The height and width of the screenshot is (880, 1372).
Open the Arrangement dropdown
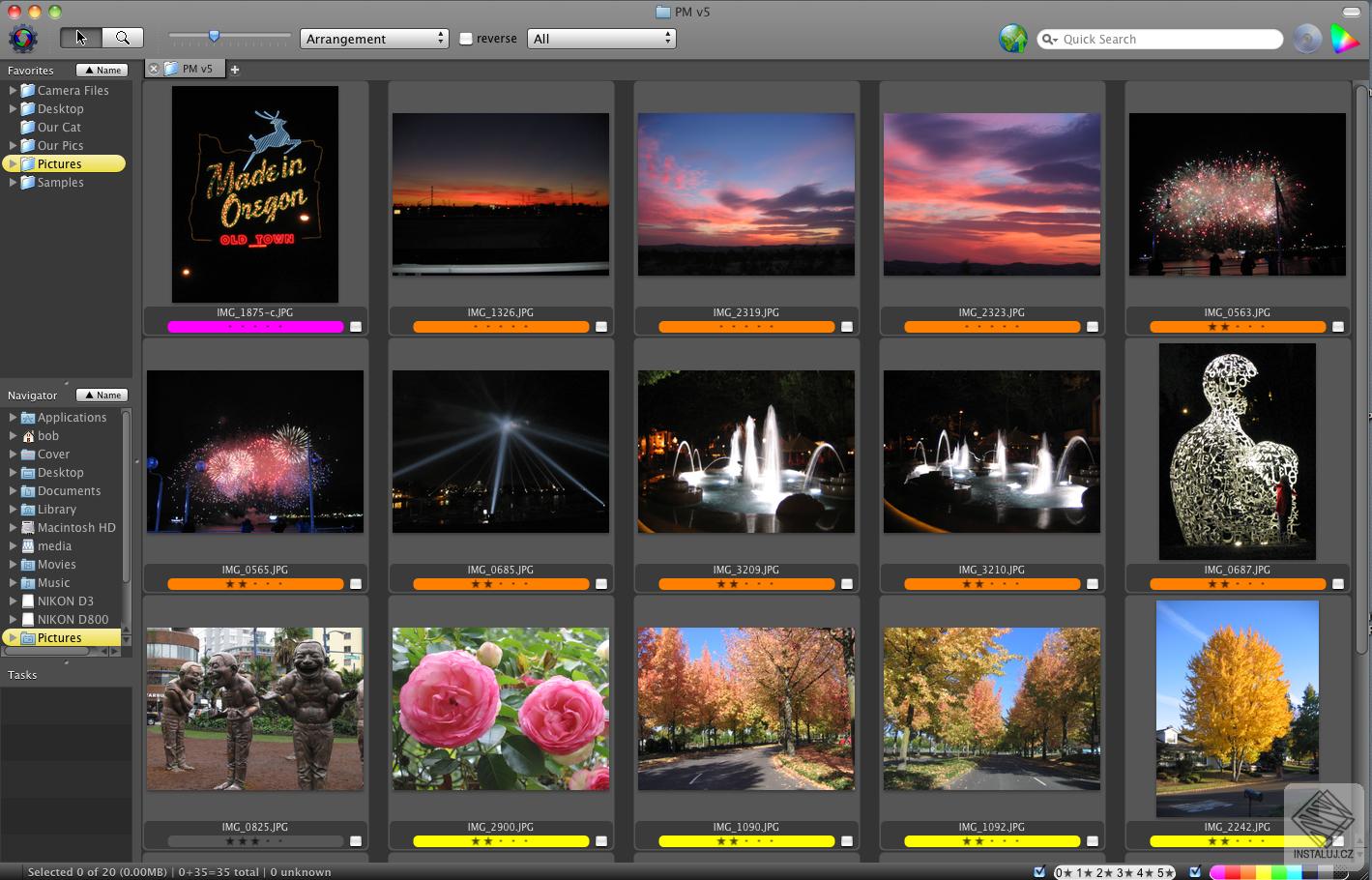pos(374,39)
